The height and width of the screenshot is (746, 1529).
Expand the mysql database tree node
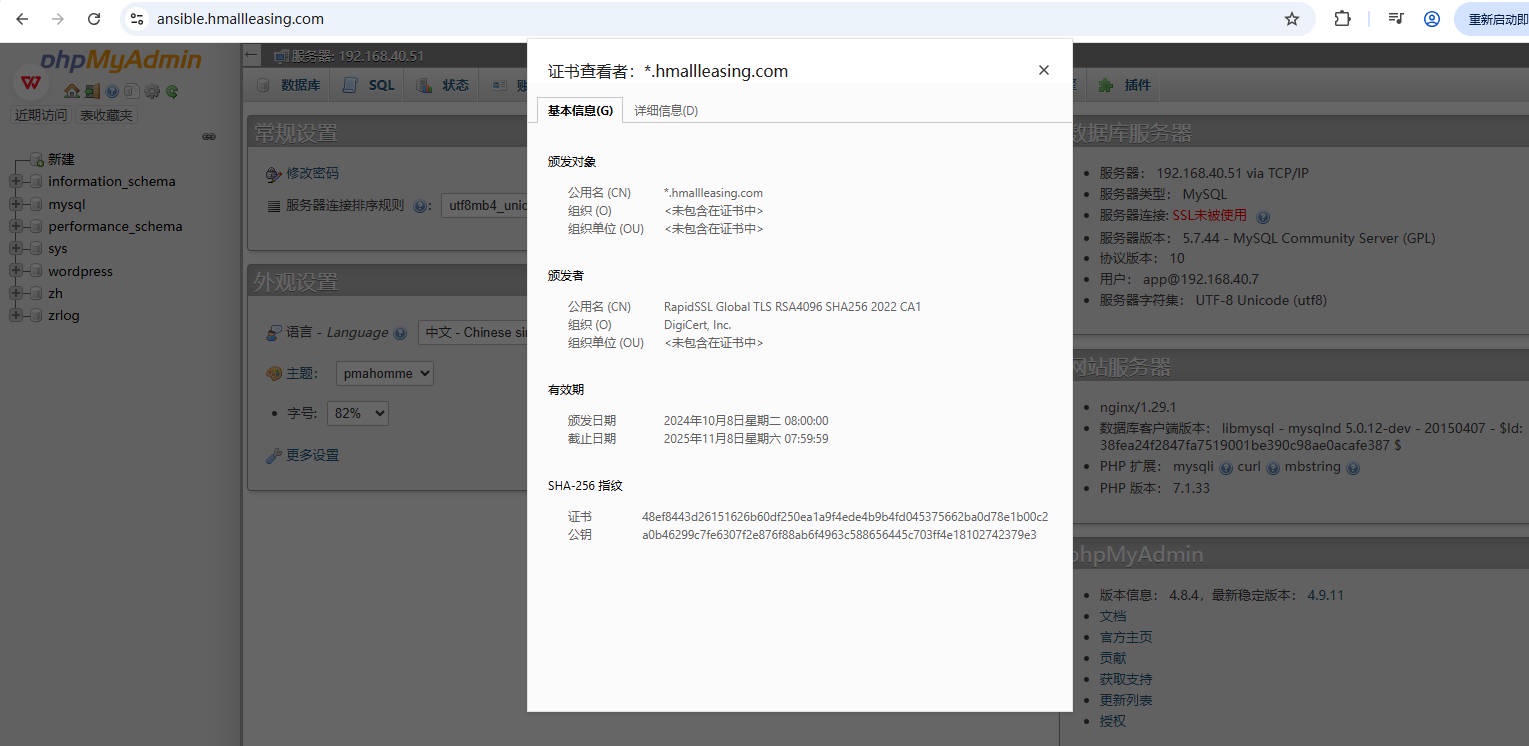pos(16,204)
